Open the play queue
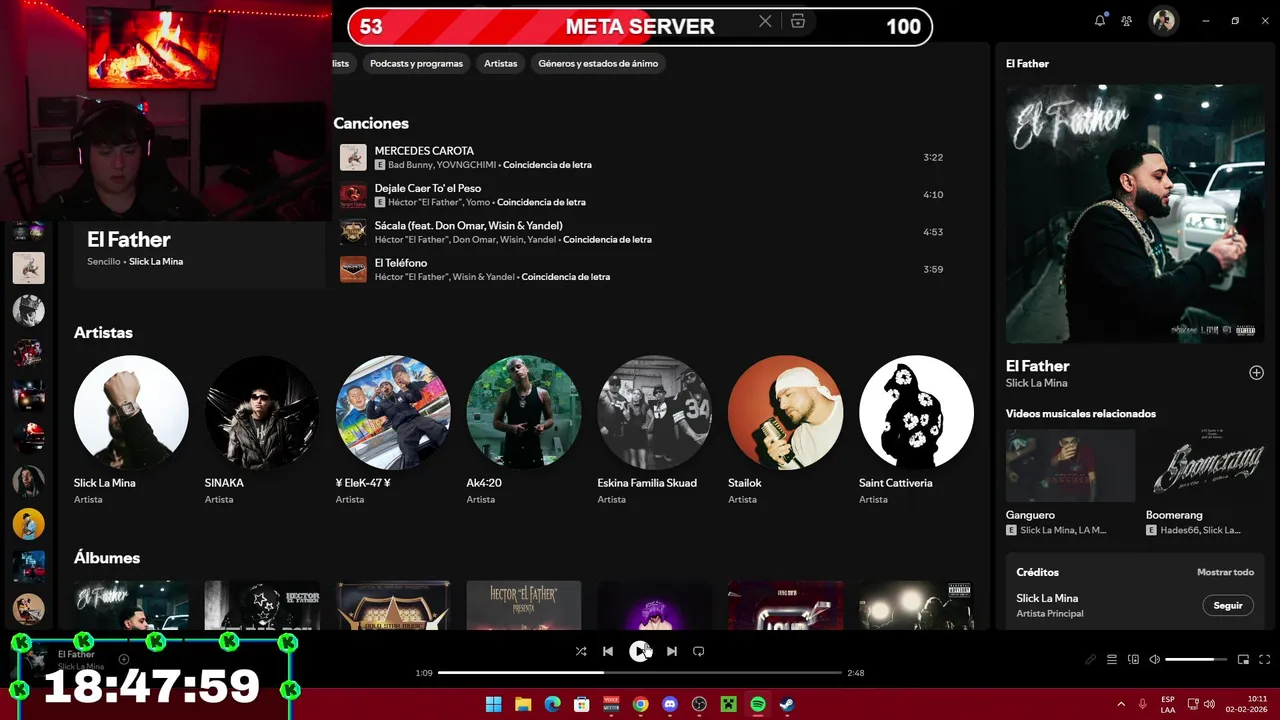This screenshot has height=720, width=1280. pyautogui.click(x=1112, y=660)
